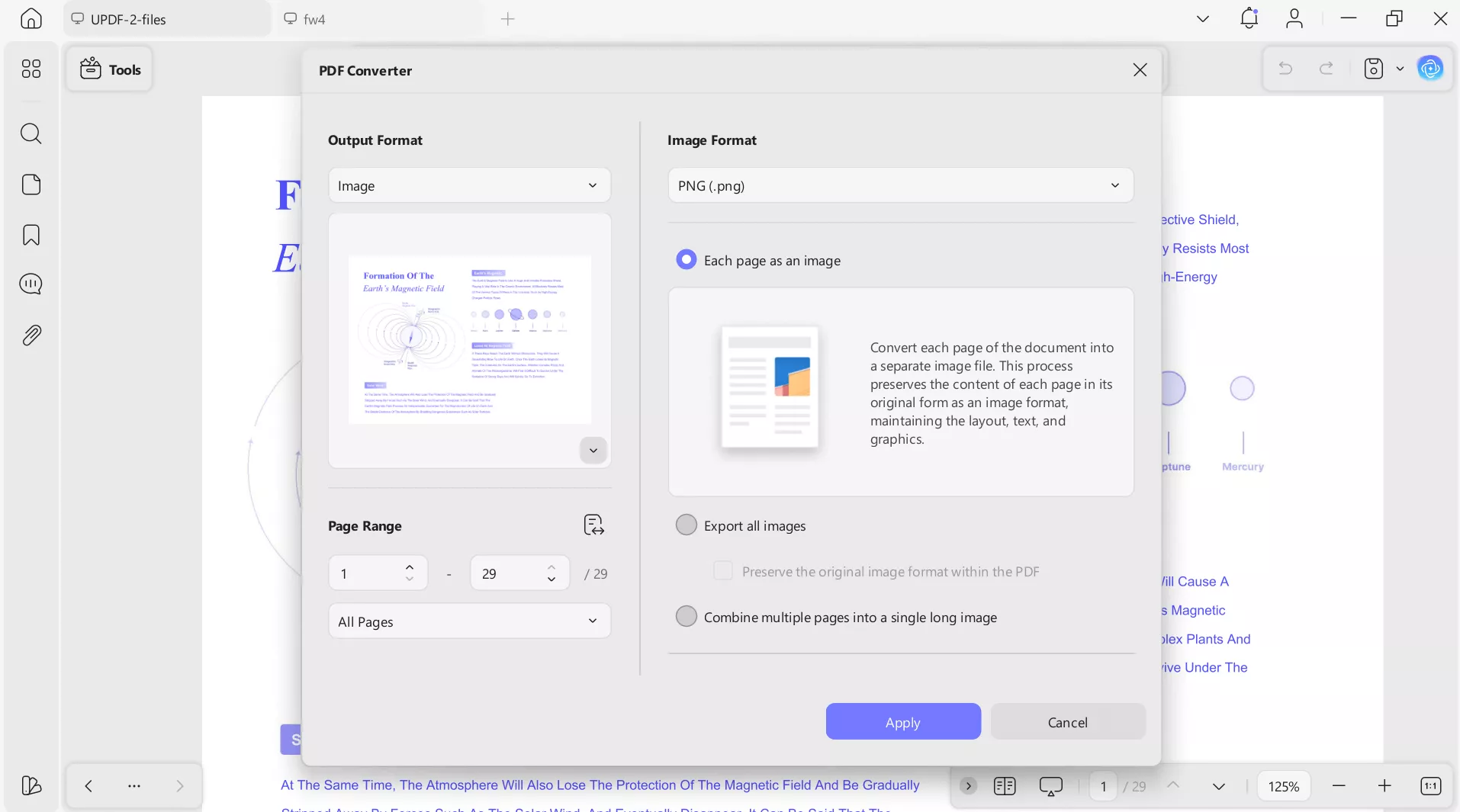
Task: Open the bookmark panel in sidebar
Action: [31, 235]
